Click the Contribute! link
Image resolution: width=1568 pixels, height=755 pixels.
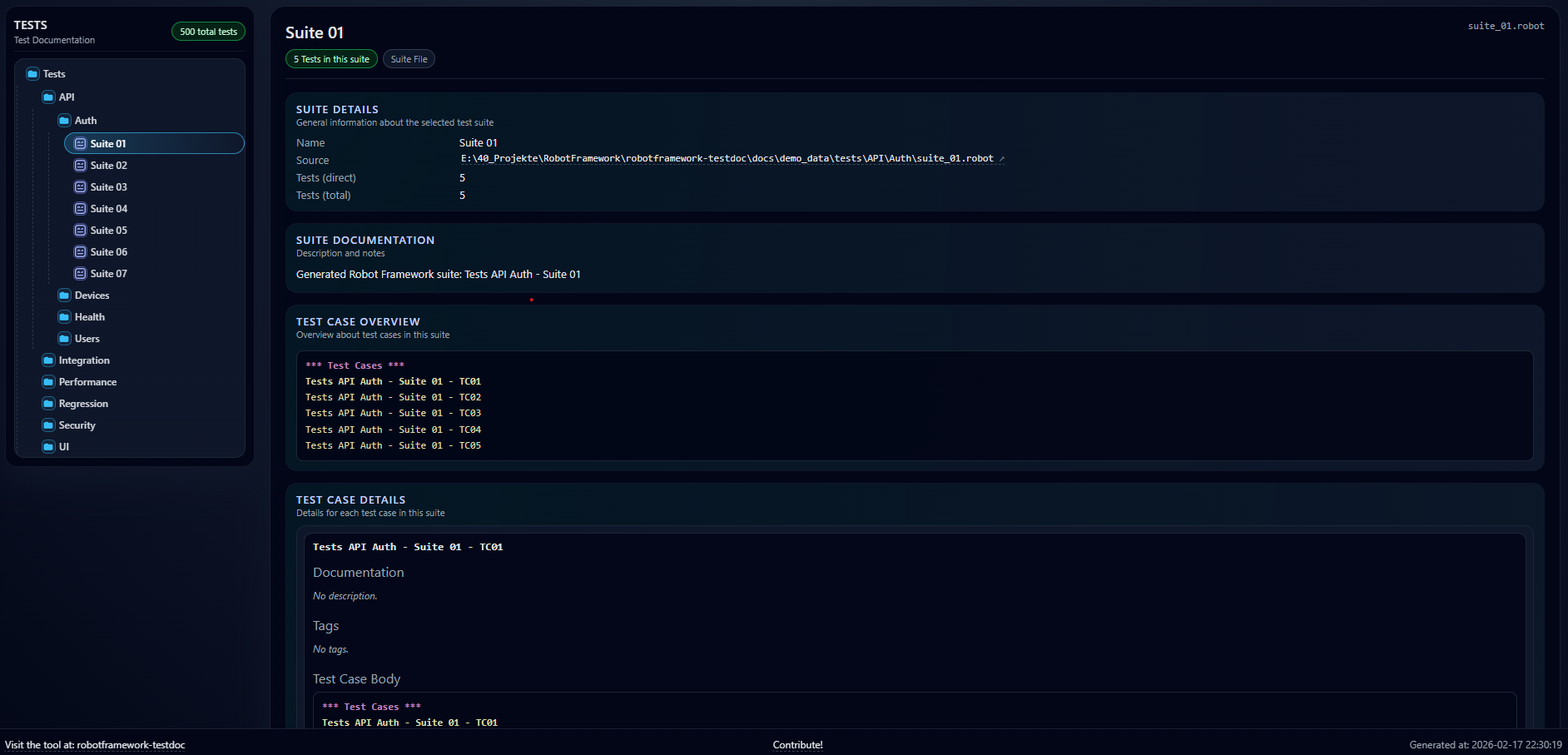[796, 744]
